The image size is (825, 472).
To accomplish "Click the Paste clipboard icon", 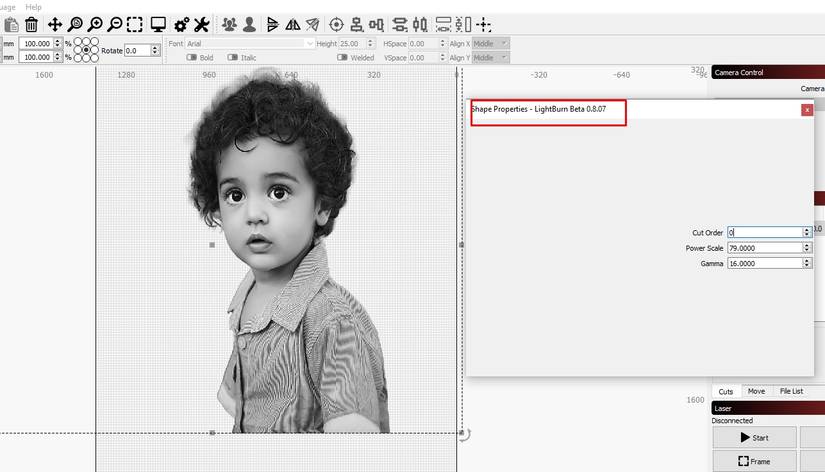I will tap(11, 25).
